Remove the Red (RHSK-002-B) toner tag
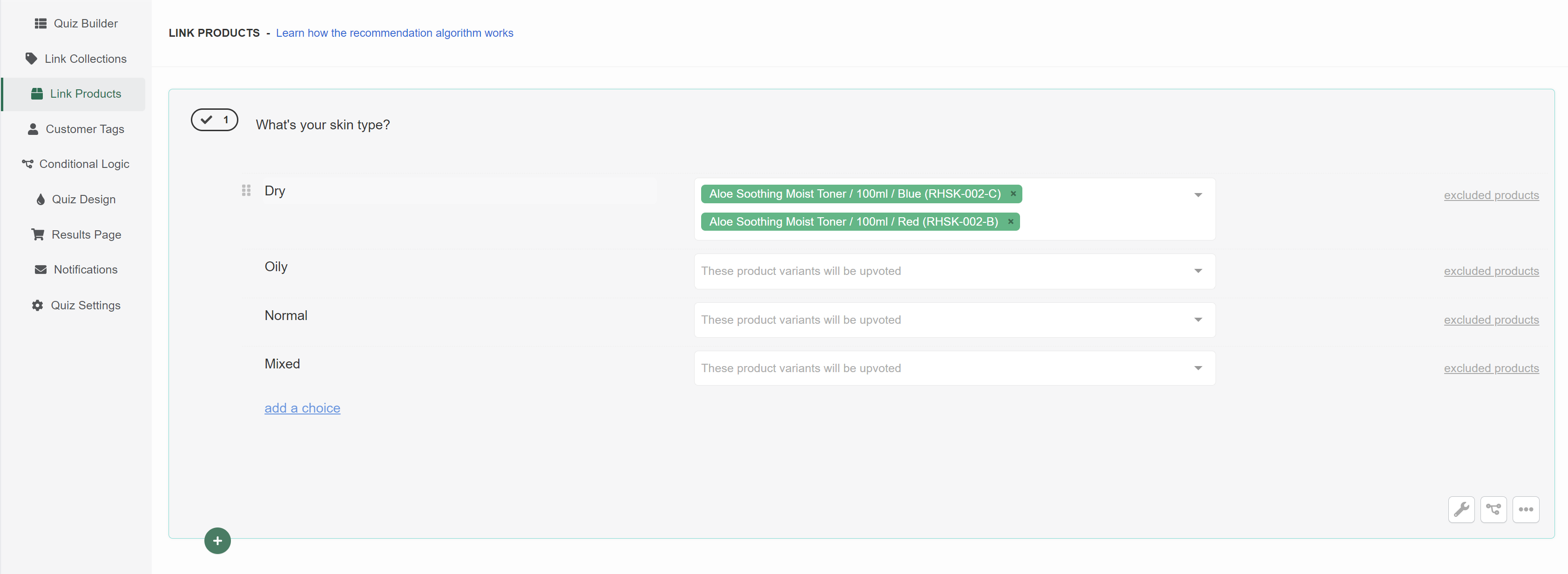 tap(1010, 221)
